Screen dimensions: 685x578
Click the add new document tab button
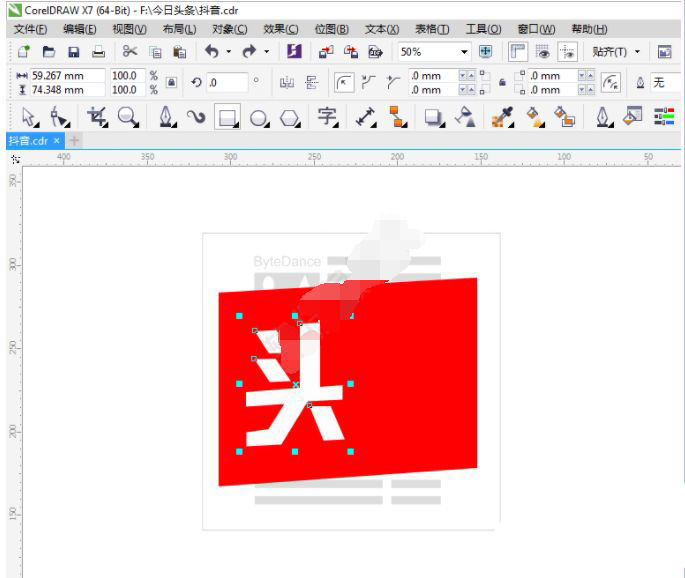coord(74,141)
